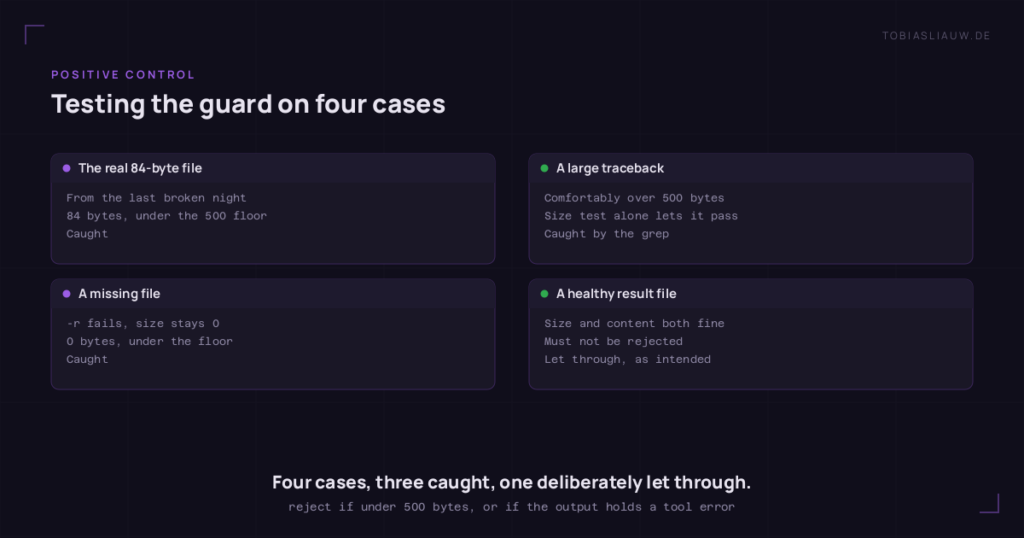Viewport: 1024px width, 538px height.
Task: Select The real 84-byte file card heading
Action: pyautogui.click(x=140, y=168)
